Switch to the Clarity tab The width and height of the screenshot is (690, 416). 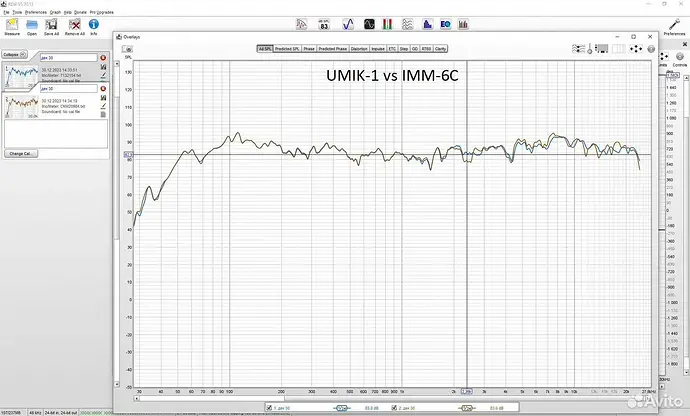coord(440,49)
